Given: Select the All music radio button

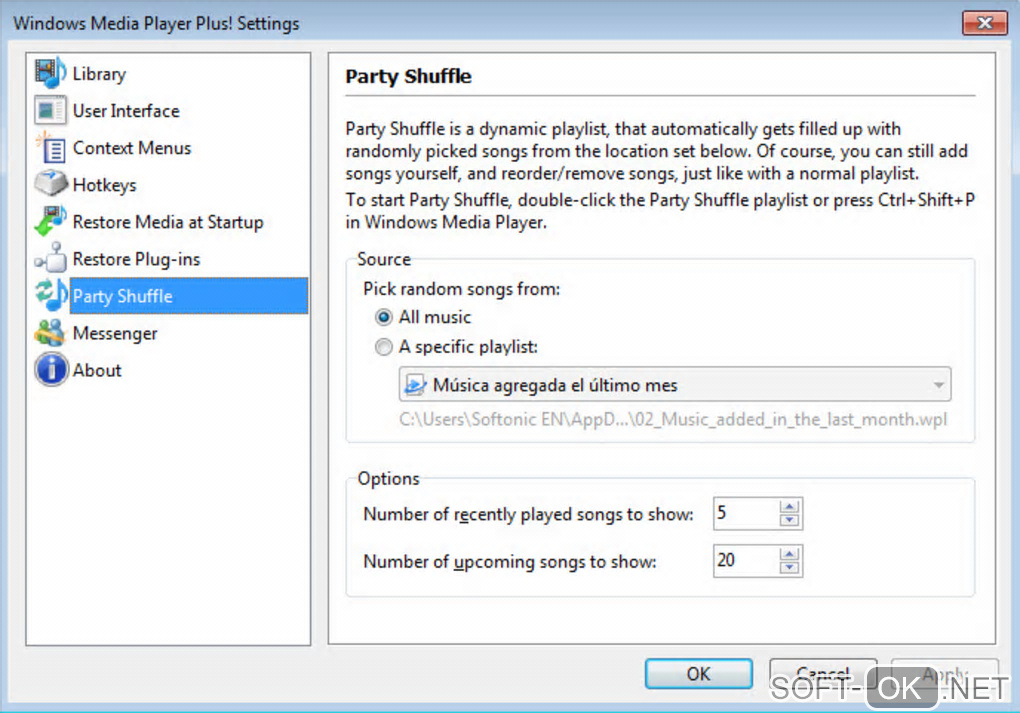Looking at the screenshot, I should 384,317.
